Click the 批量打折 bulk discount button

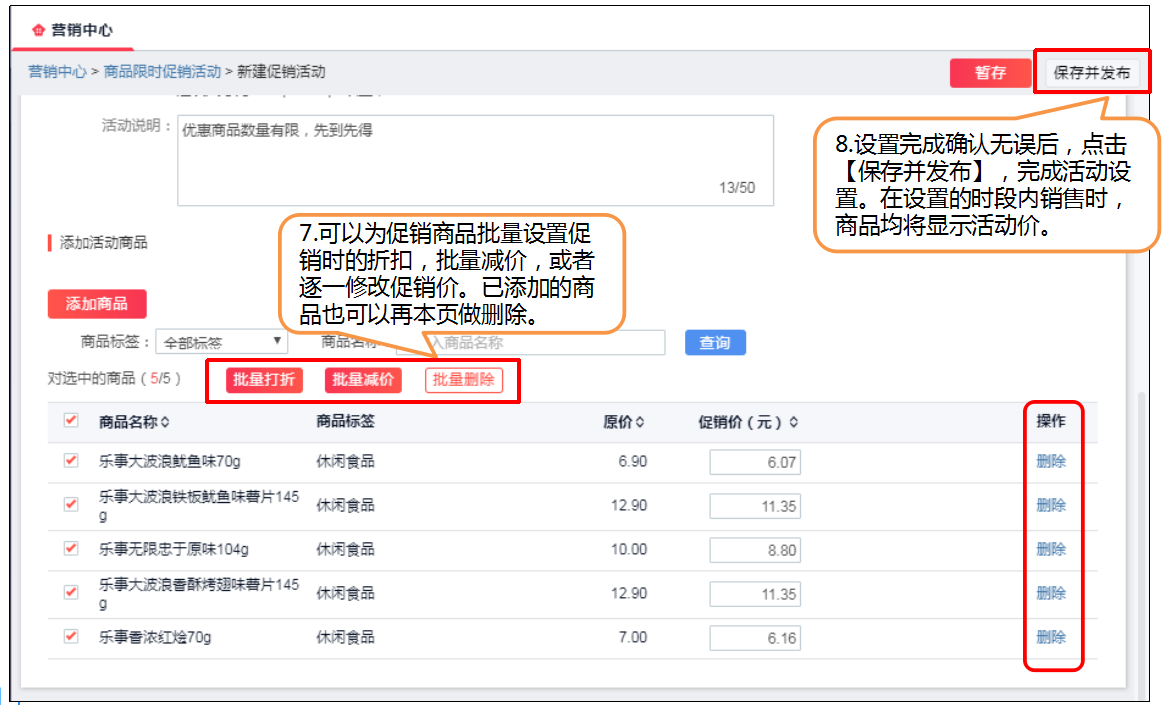pos(262,380)
